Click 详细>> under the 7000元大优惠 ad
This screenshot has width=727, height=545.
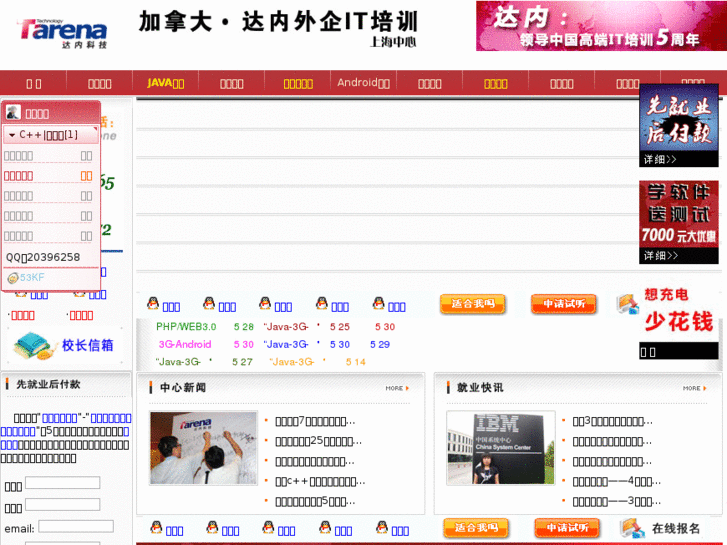point(660,256)
